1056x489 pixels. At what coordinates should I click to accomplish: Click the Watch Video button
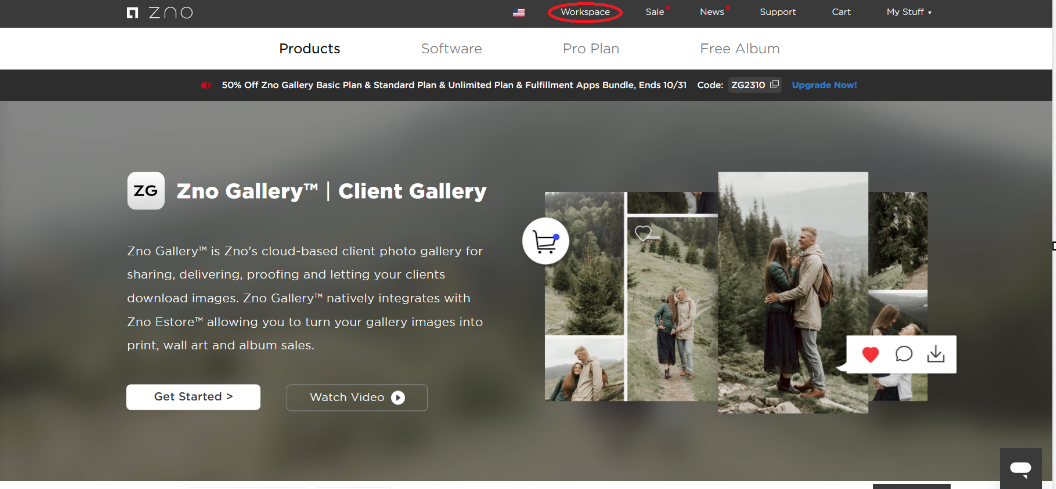[x=357, y=397]
